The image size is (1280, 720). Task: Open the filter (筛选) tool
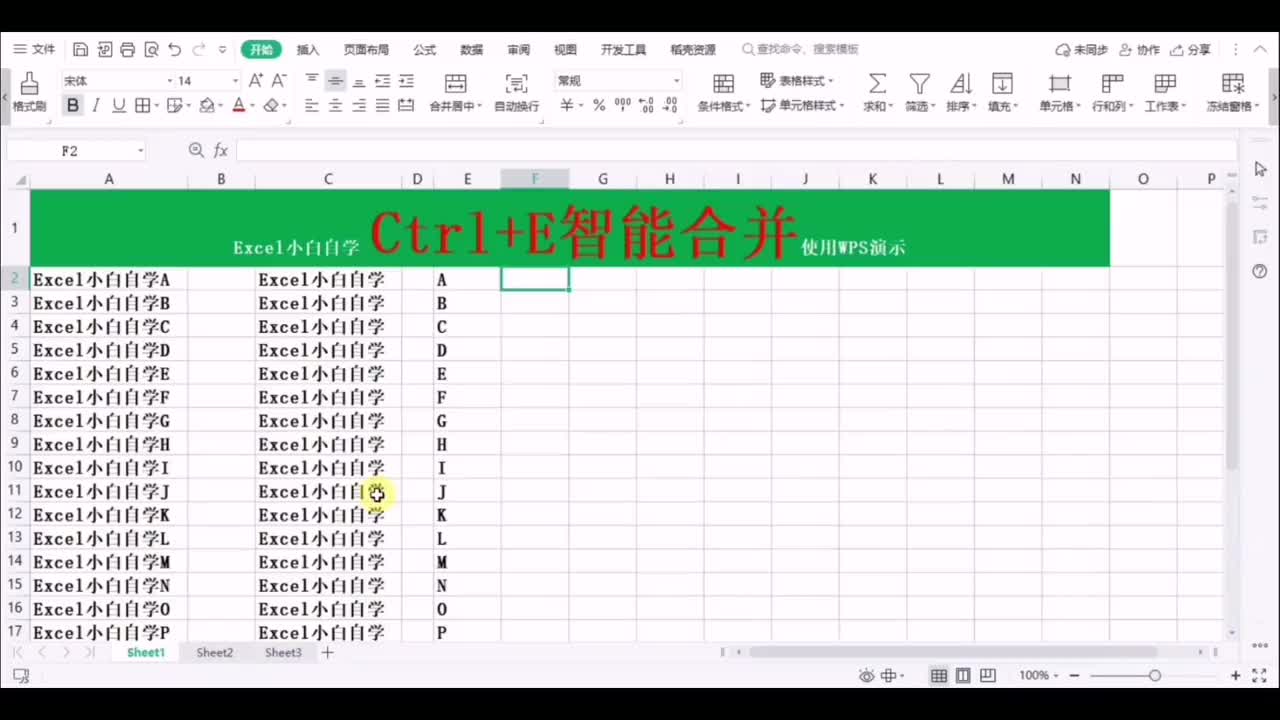(x=919, y=82)
